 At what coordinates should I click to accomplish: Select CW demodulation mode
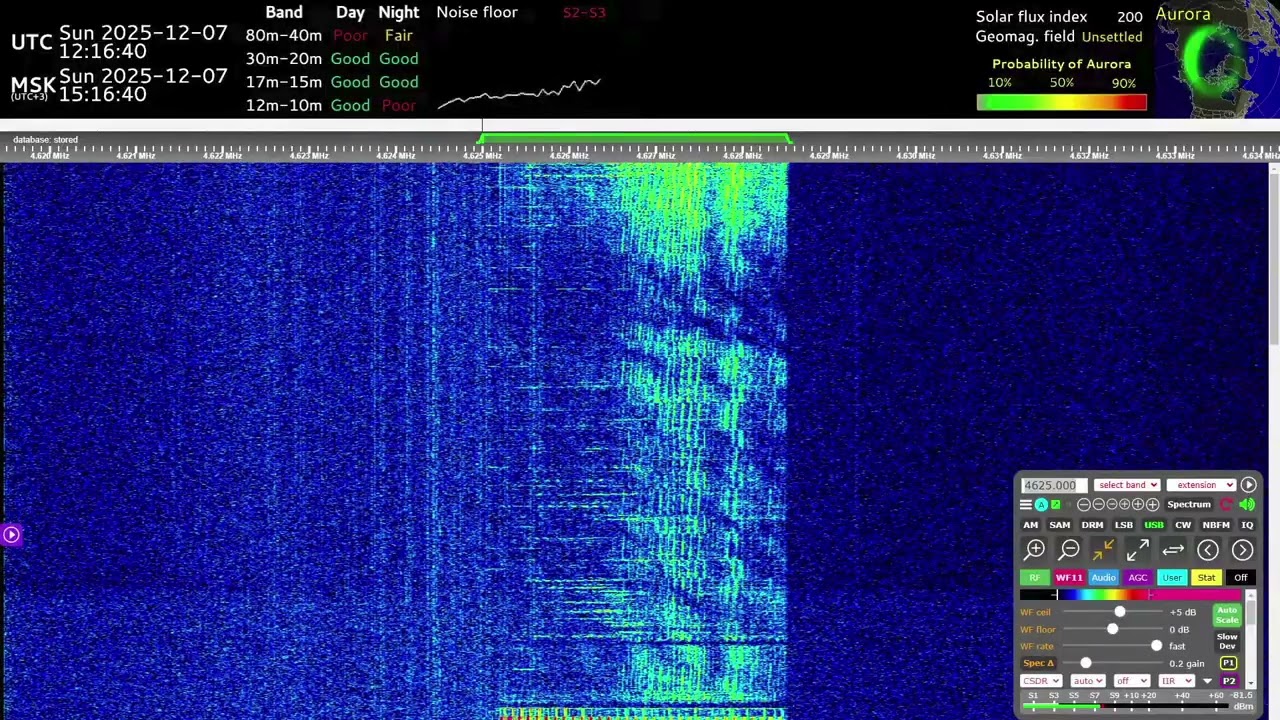click(1183, 525)
